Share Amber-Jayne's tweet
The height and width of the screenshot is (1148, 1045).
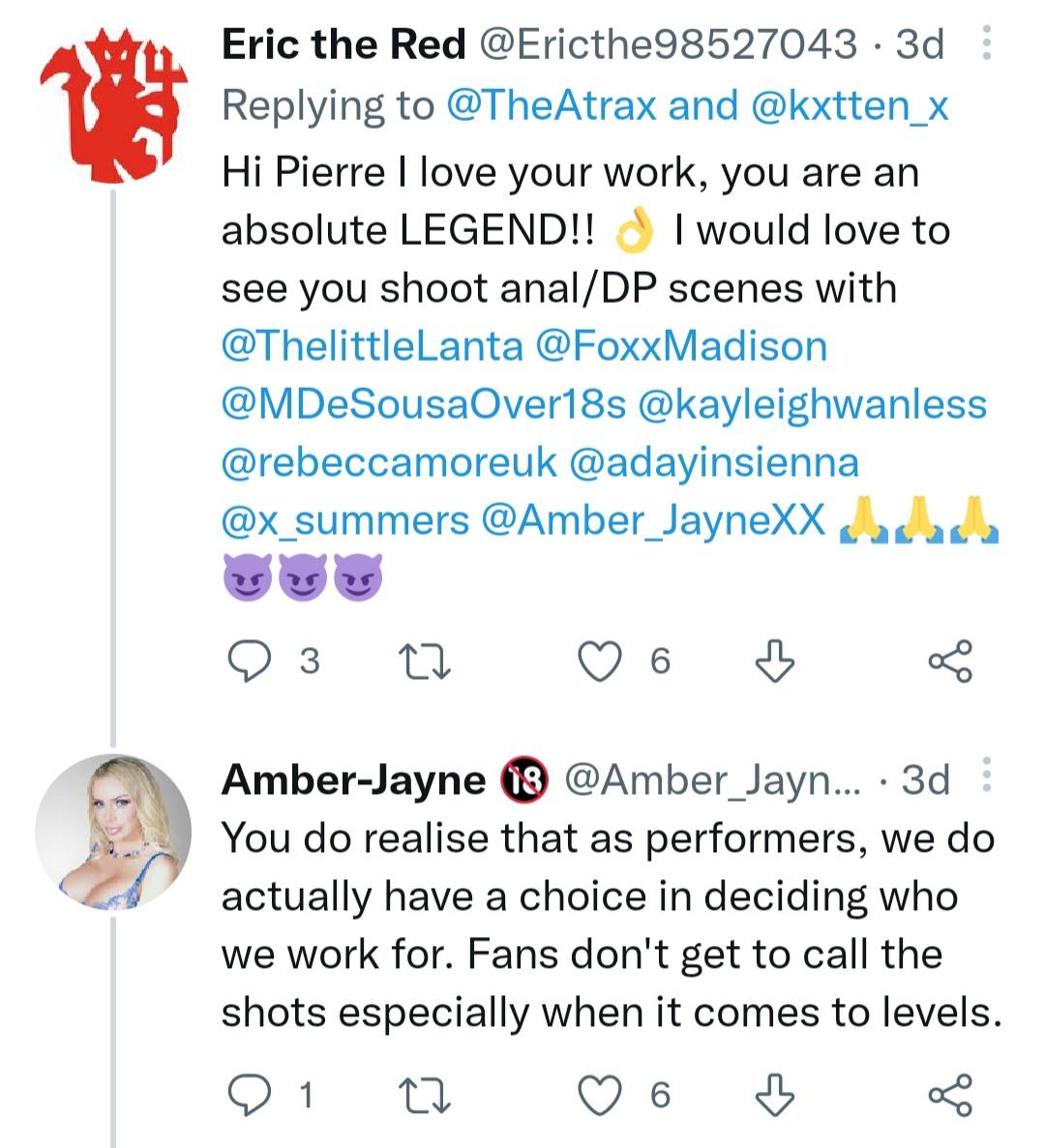click(949, 1094)
